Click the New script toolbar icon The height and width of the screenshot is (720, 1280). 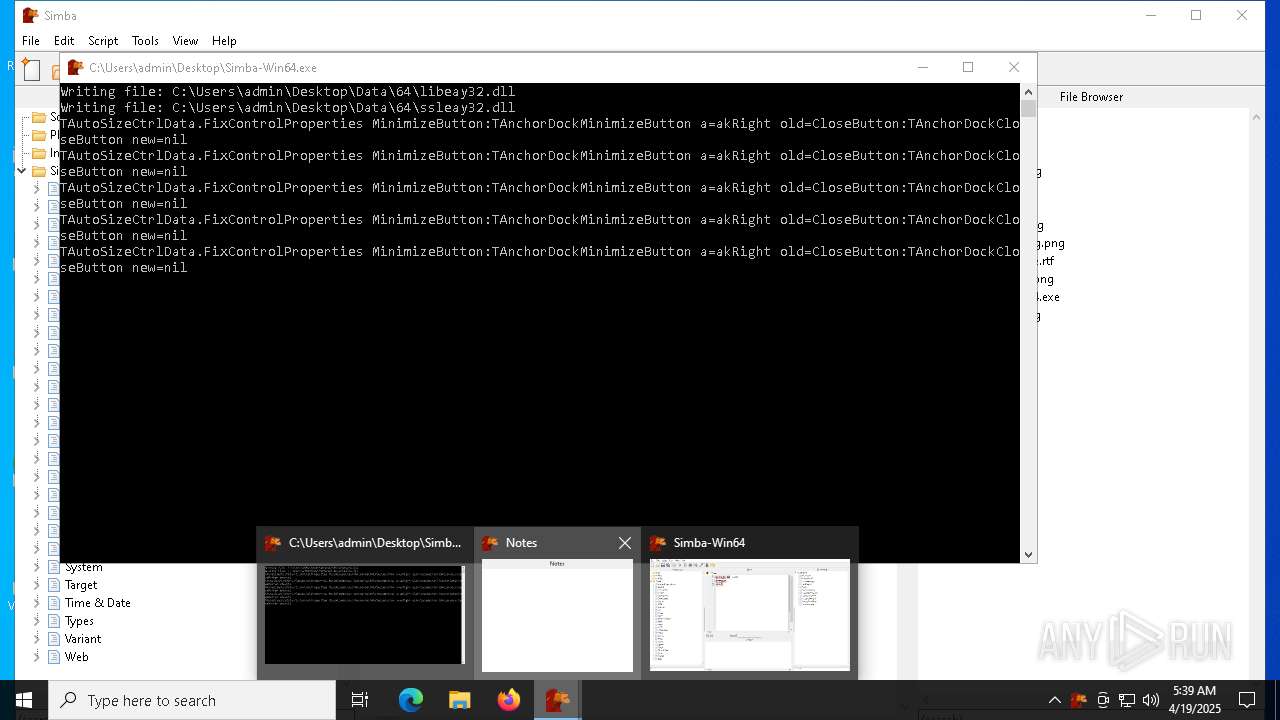pos(32,70)
